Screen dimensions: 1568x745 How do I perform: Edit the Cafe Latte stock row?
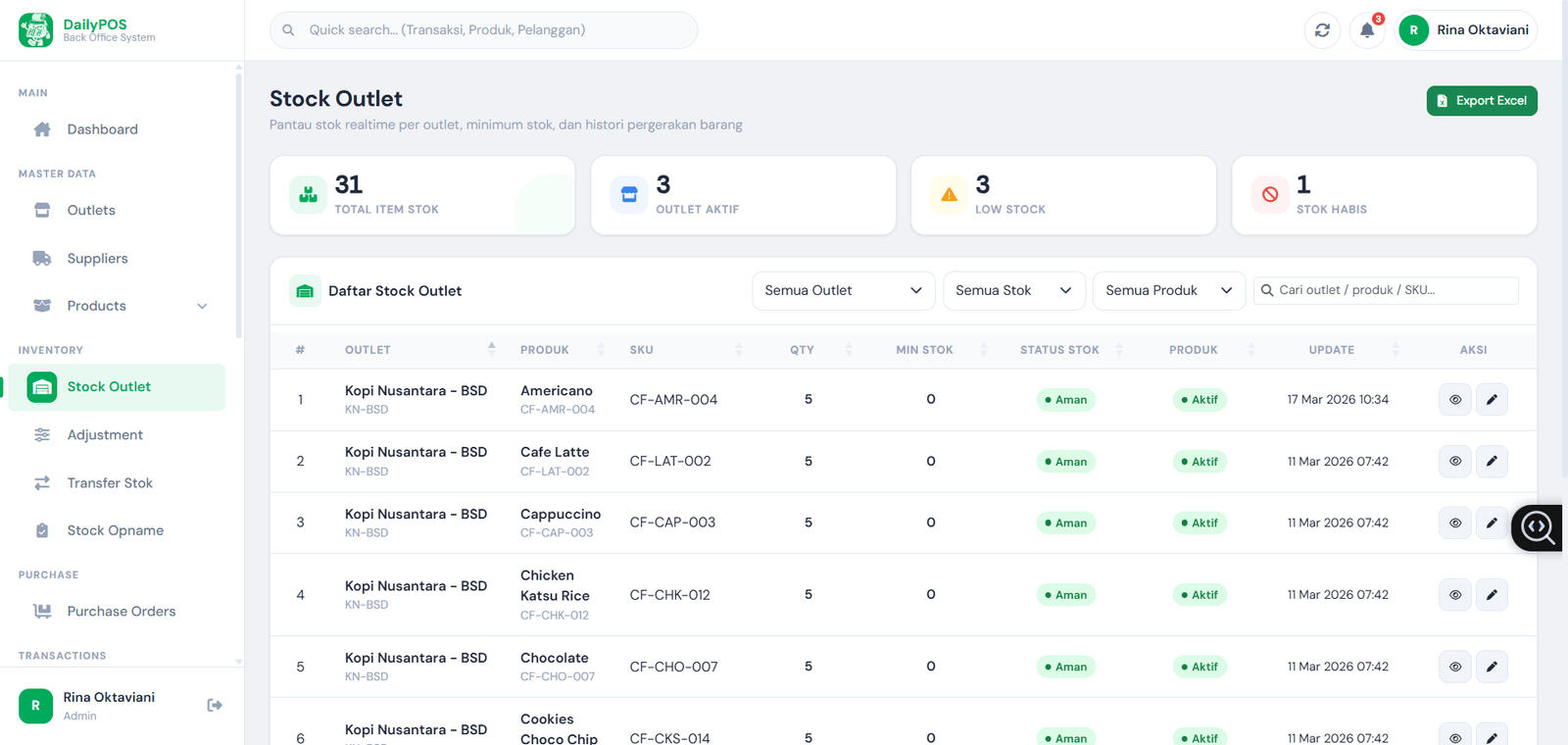tap(1492, 461)
